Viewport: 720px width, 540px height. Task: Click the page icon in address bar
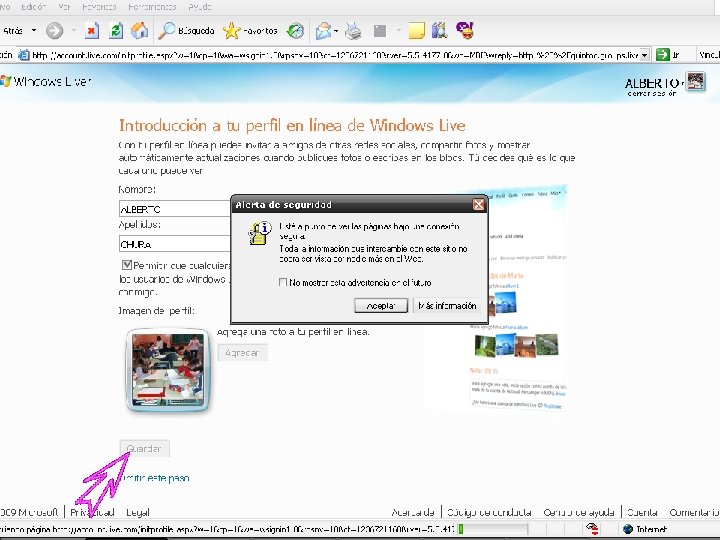tap(23, 55)
